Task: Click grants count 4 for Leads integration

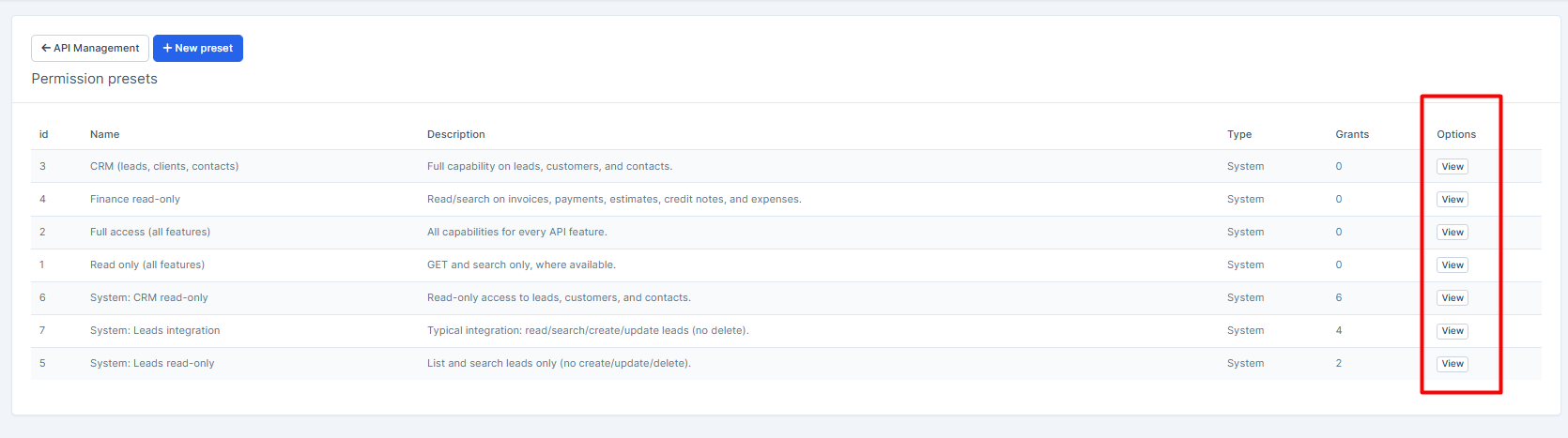Action: pyautogui.click(x=1339, y=330)
